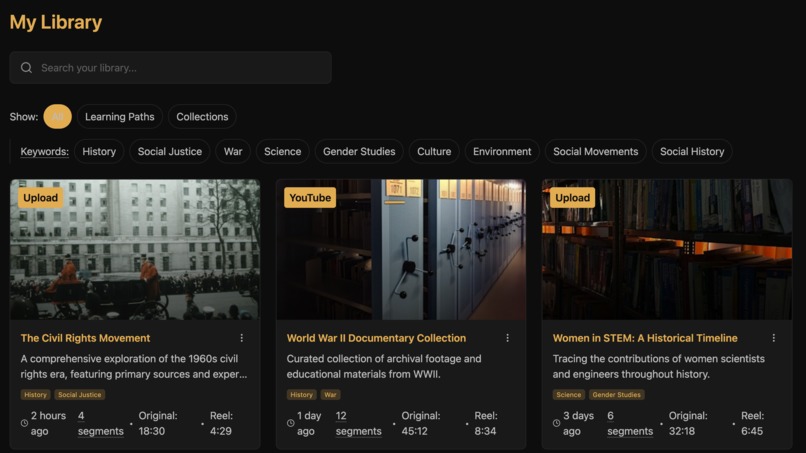Screen dimensions: 806x453
Task: Click Science tag on Women in STEM card
Action: [x=569, y=394]
